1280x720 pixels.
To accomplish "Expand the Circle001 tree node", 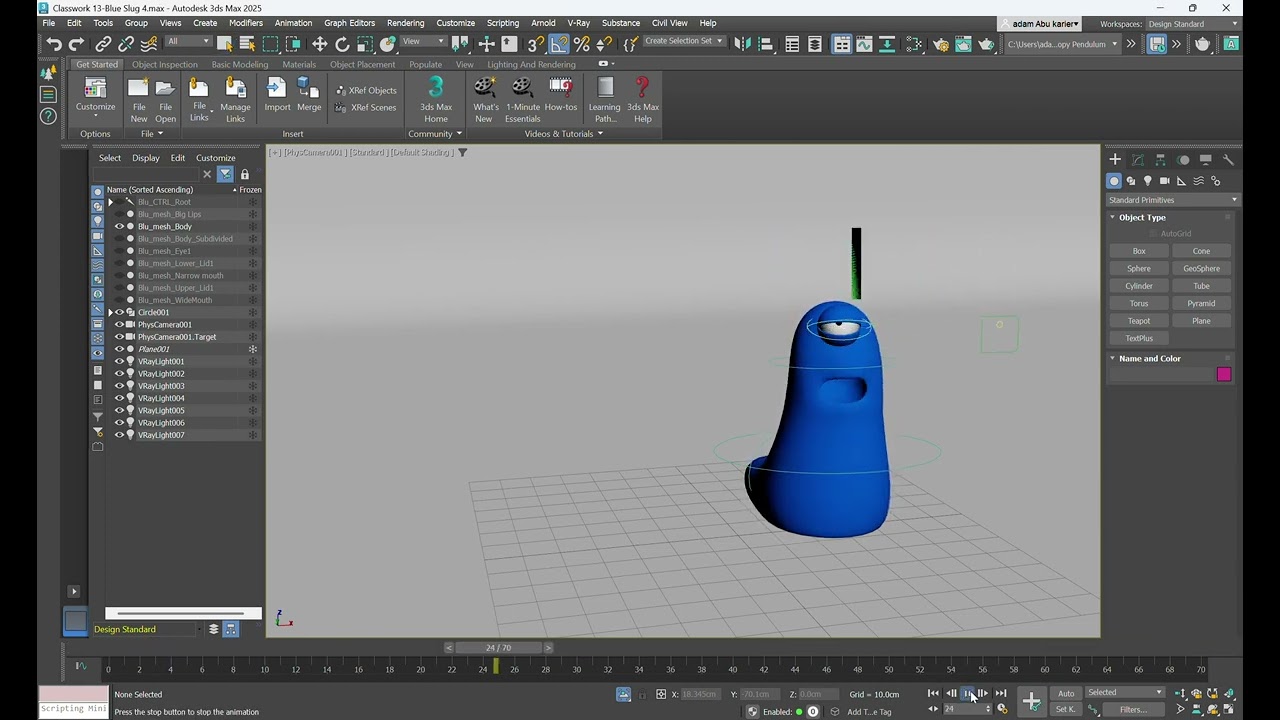I will click(111, 313).
